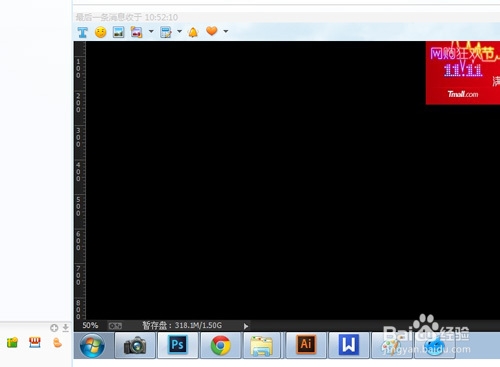The height and width of the screenshot is (367, 500).
Task: Click the Tmall 11.11 shopping festival banner
Action: point(463,73)
